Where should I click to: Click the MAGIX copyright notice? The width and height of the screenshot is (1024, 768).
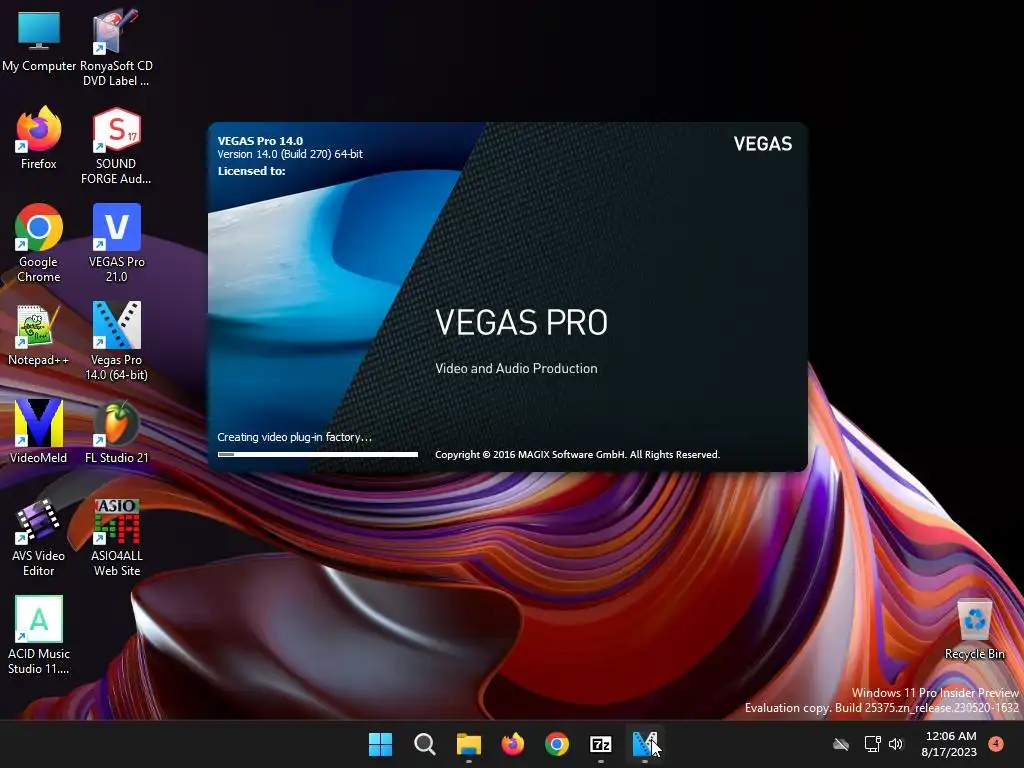point(577,455)
